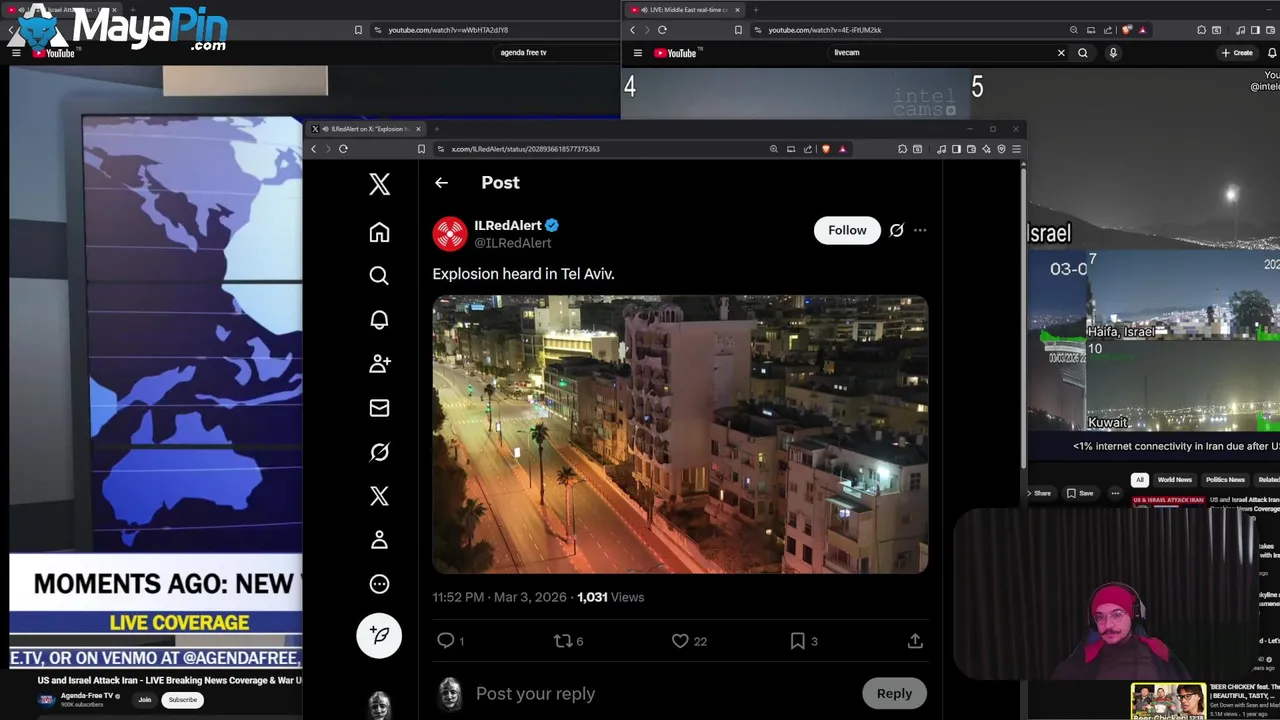Open the @ILRedAlert handle link

[x=512, y=243]
